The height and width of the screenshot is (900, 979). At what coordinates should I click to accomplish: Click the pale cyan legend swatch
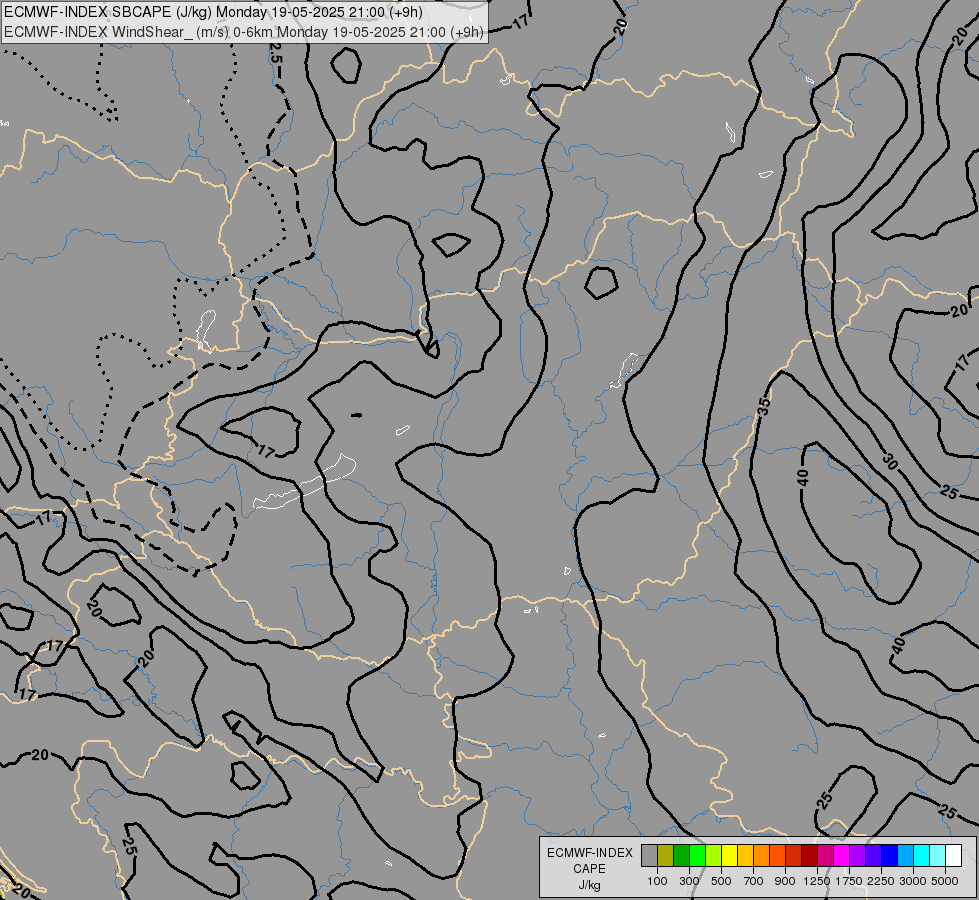(x=937, y=856)
